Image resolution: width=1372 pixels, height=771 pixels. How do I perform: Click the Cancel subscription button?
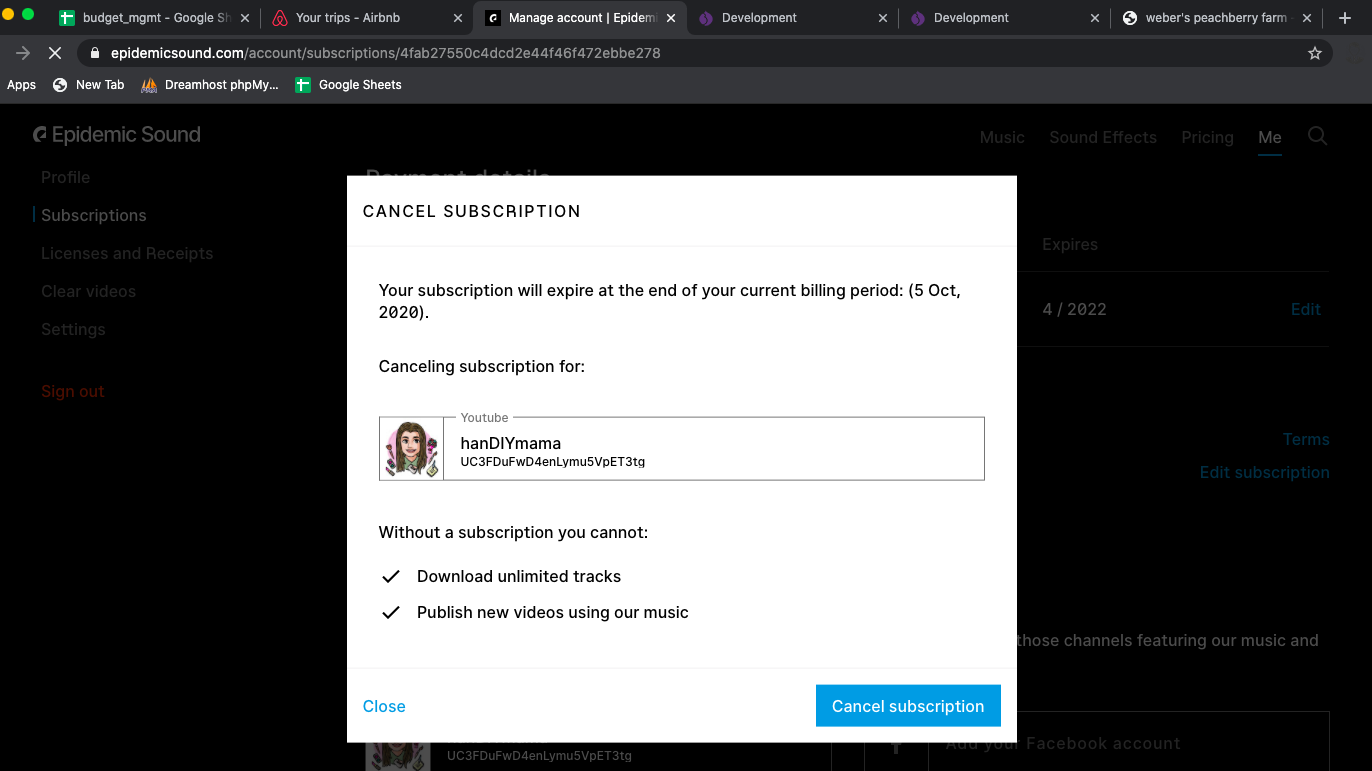907,706
